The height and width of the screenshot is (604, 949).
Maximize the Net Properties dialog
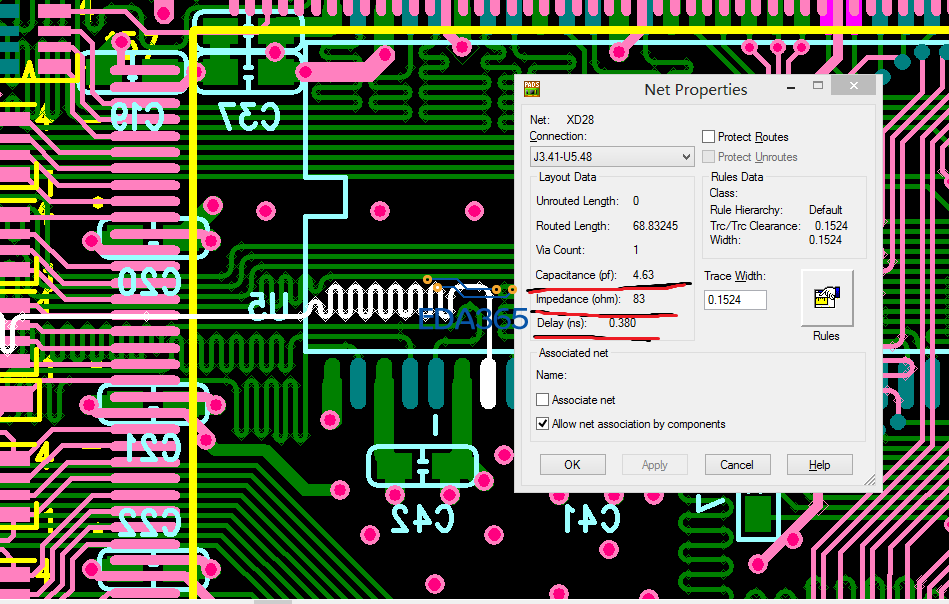[x=818, y=86]
